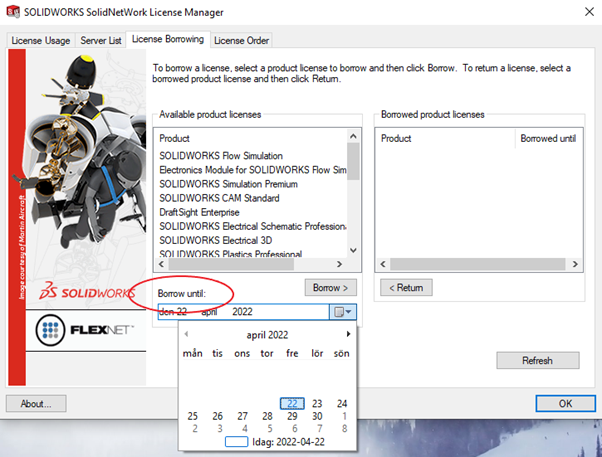Select SOLIDWORKS Flow Simulation license
Screen dimensions: 602x457
(221, 156)
